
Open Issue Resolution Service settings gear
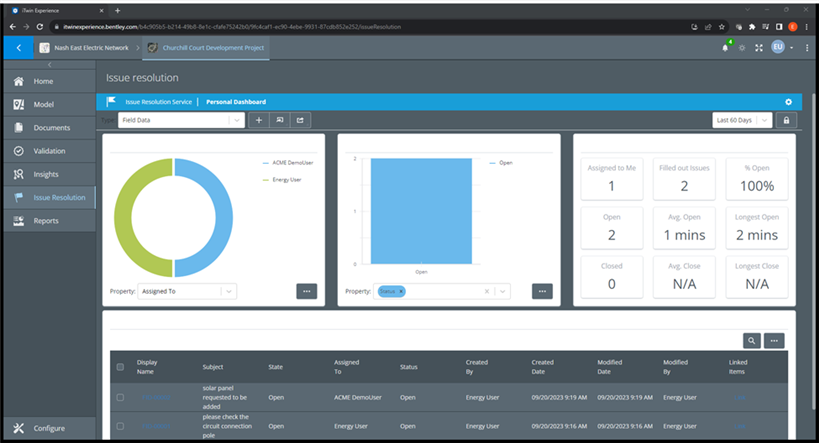coord(788,102)
